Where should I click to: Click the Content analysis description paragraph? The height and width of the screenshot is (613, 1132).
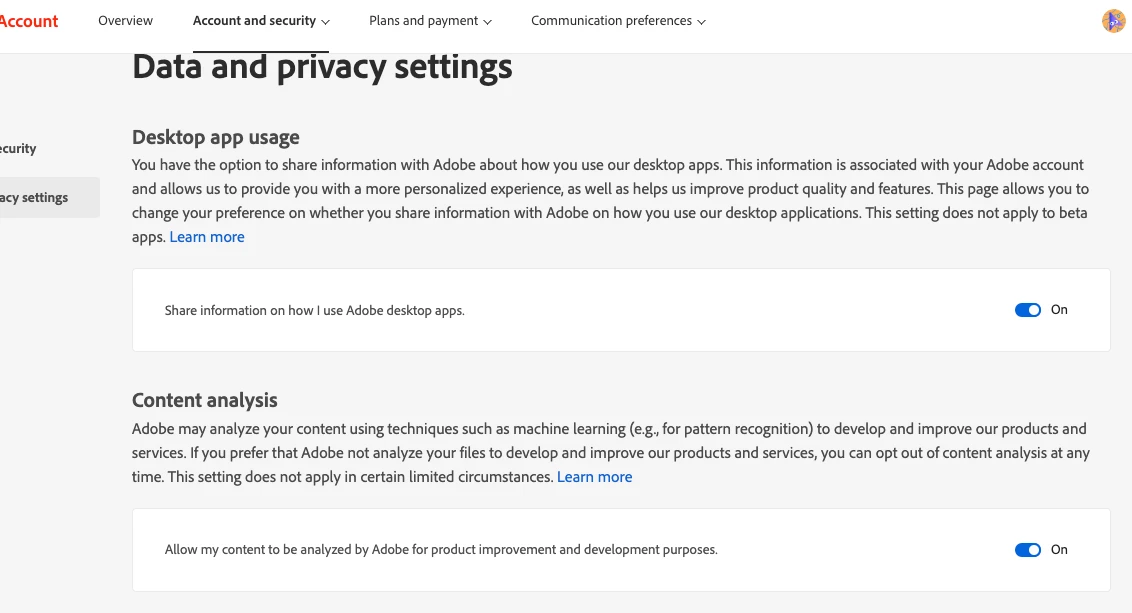[600, 453]
